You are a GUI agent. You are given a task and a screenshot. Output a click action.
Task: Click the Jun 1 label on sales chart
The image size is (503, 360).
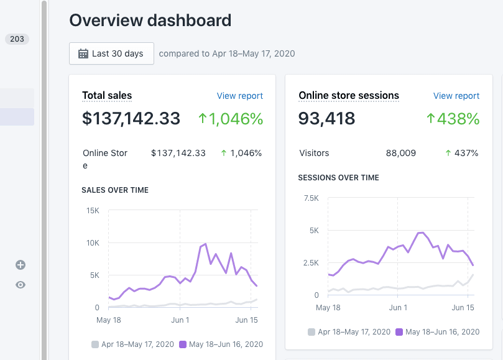click(180, 320)
